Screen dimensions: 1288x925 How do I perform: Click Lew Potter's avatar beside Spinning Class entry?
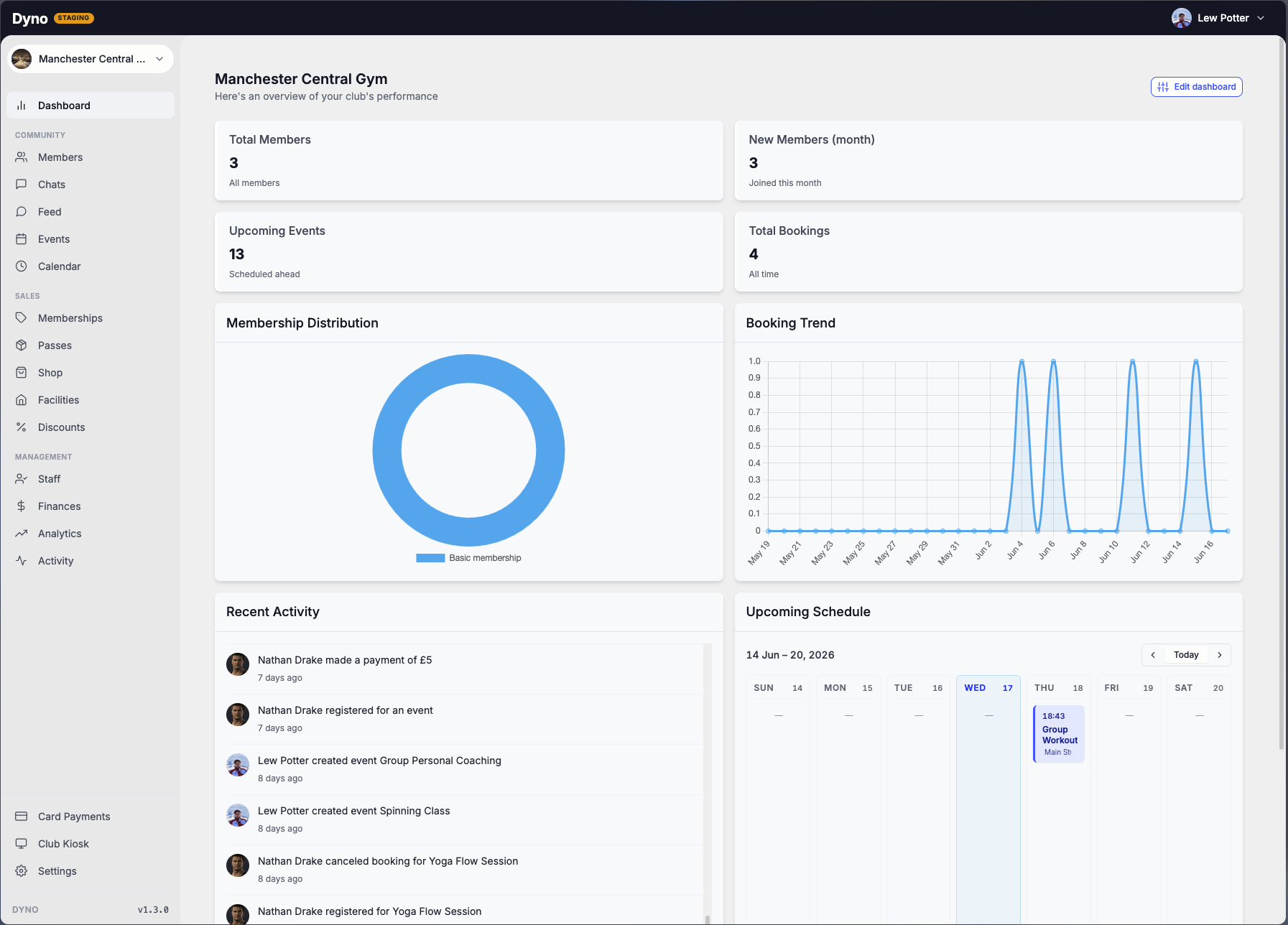[238, 815]
